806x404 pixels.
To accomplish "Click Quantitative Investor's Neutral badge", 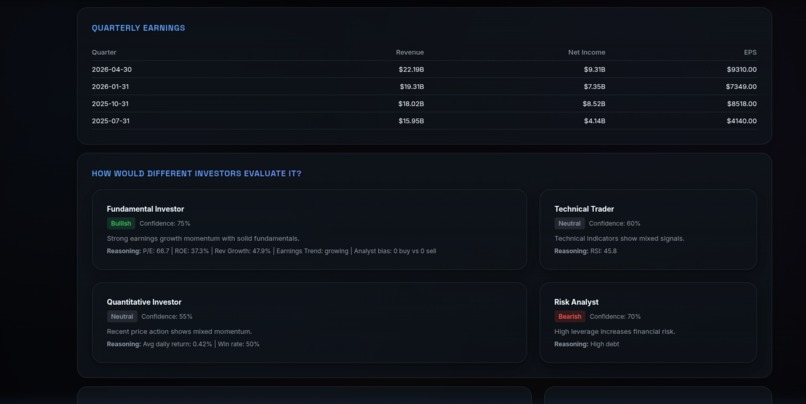I will pyautogui.click(x=122, y=317).
